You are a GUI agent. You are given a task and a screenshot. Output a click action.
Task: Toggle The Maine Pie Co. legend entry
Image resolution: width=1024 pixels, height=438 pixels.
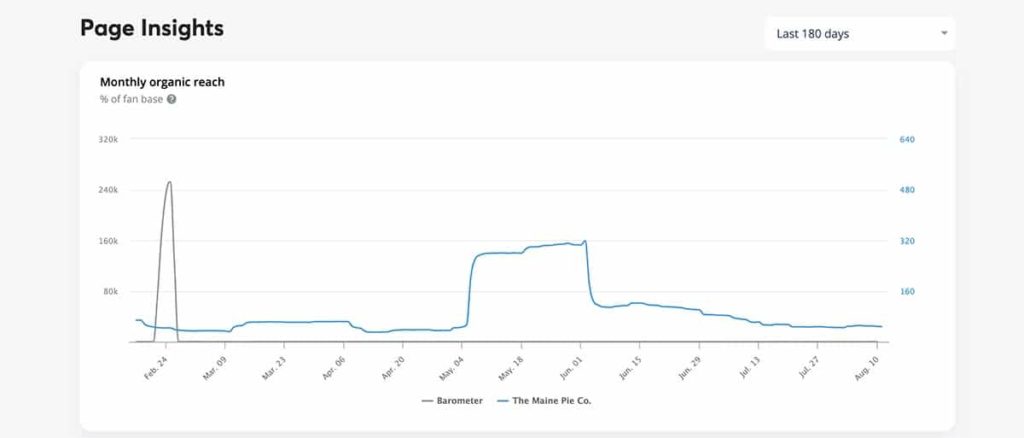click(559, 401)
